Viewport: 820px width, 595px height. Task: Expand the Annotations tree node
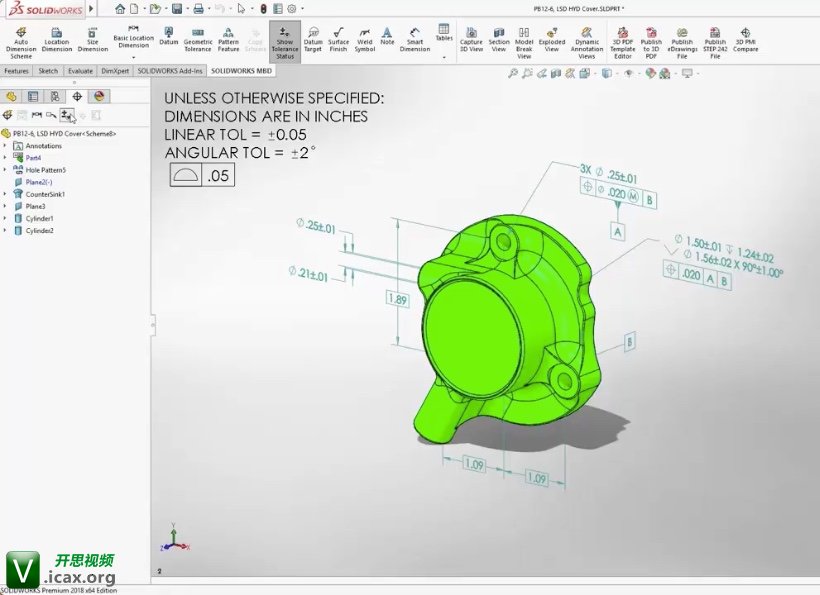tap(5, 146)
